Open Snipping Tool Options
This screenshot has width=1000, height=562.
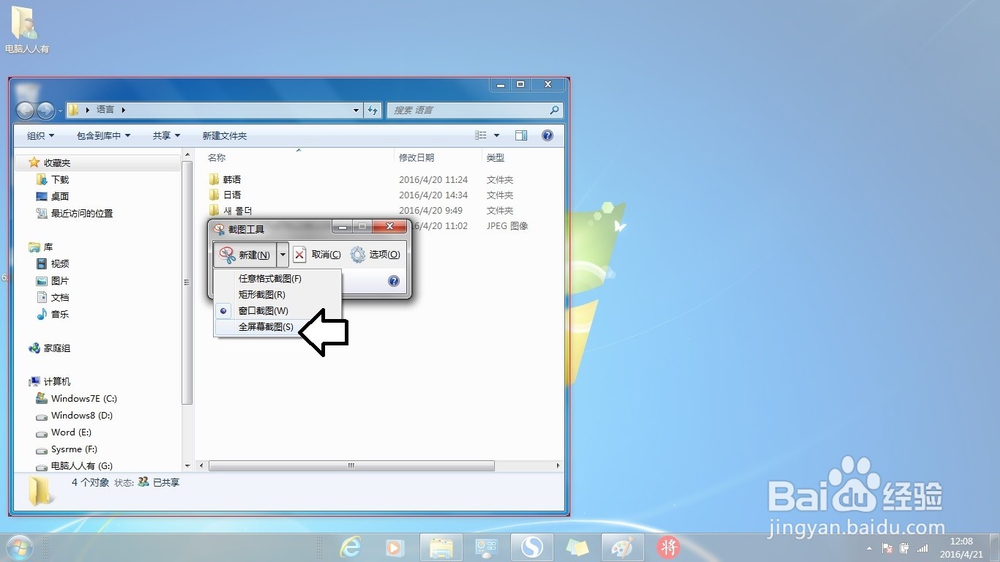pyautogui.click(x=375, y=255)
